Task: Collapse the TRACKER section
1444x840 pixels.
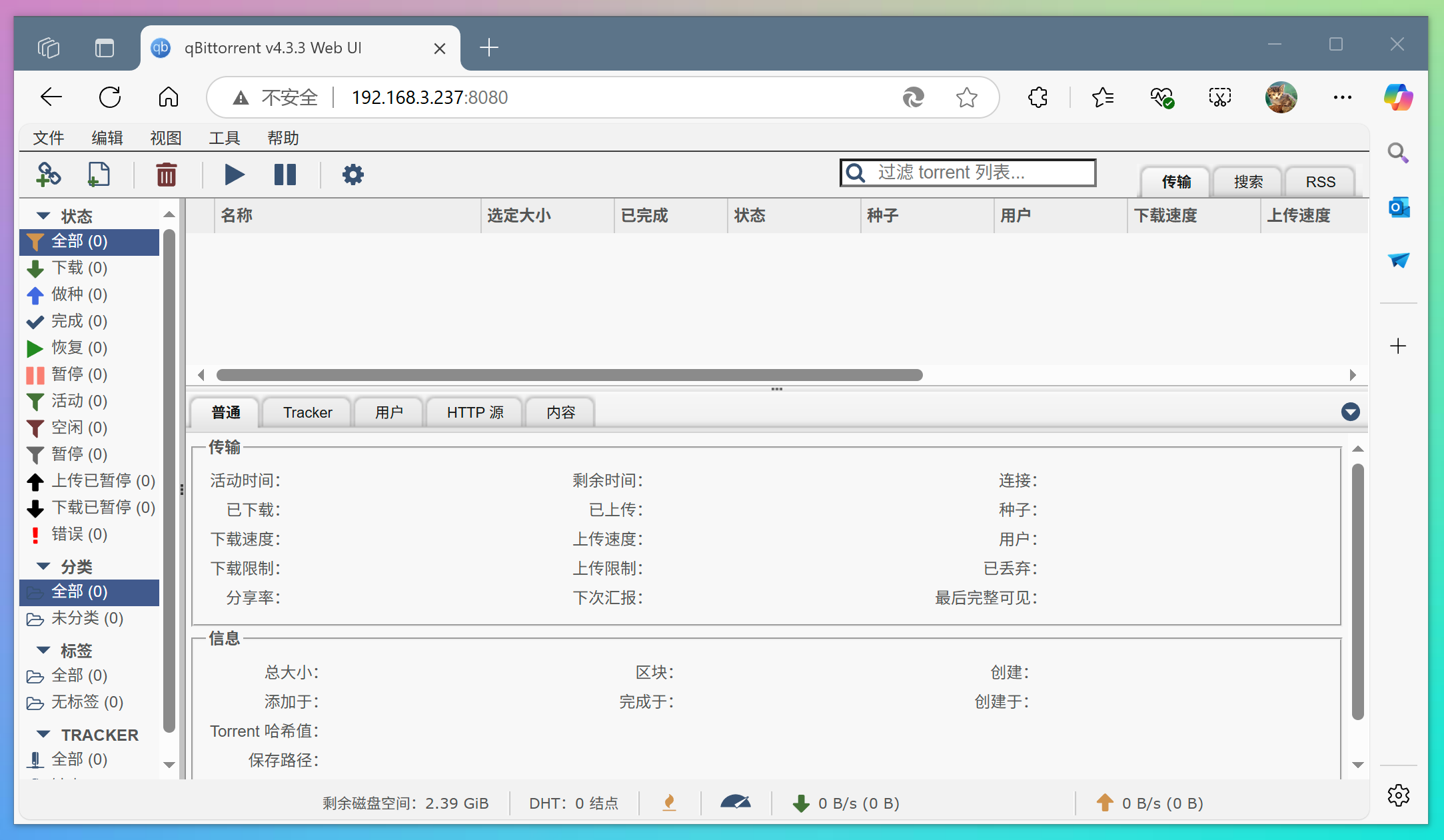Action: (43, 734)
